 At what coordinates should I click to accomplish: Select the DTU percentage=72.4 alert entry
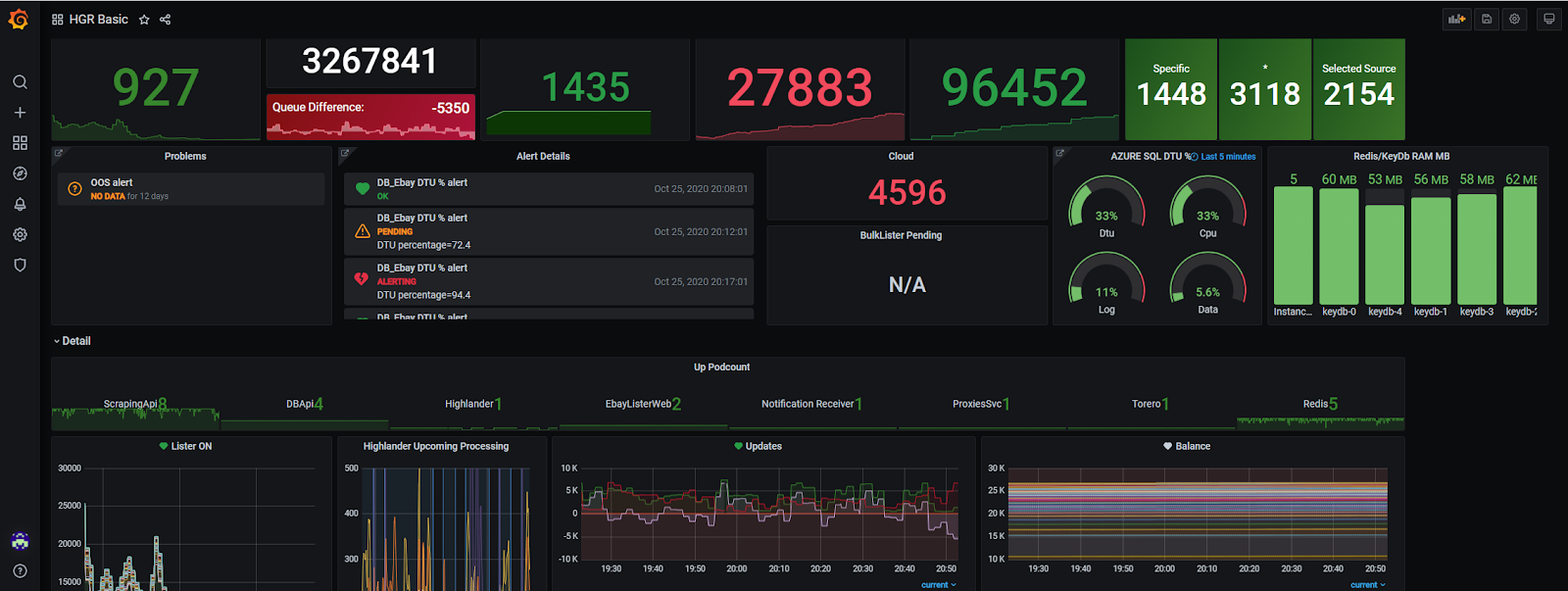[549, 231]
